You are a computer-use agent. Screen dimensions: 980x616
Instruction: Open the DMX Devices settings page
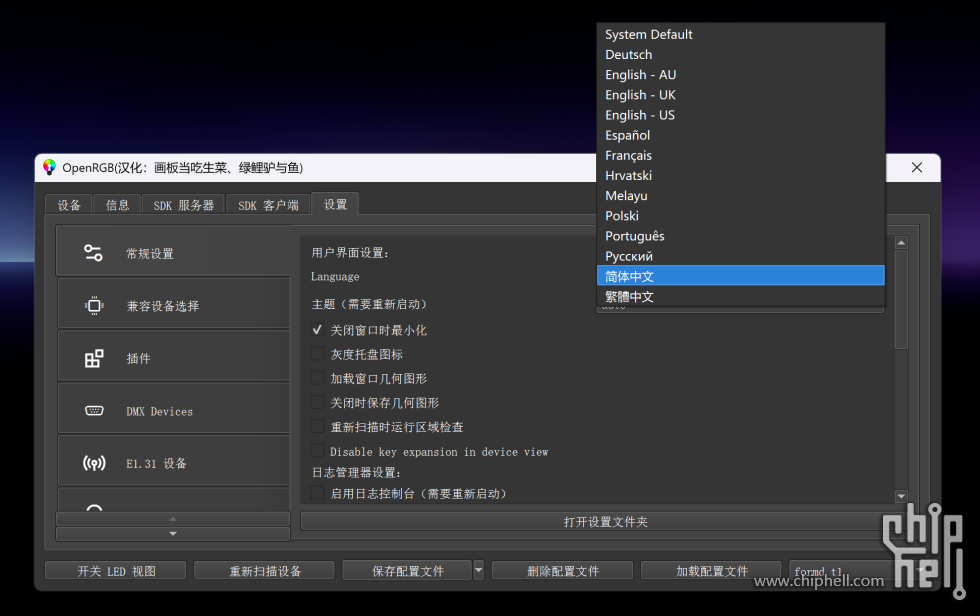174,409
